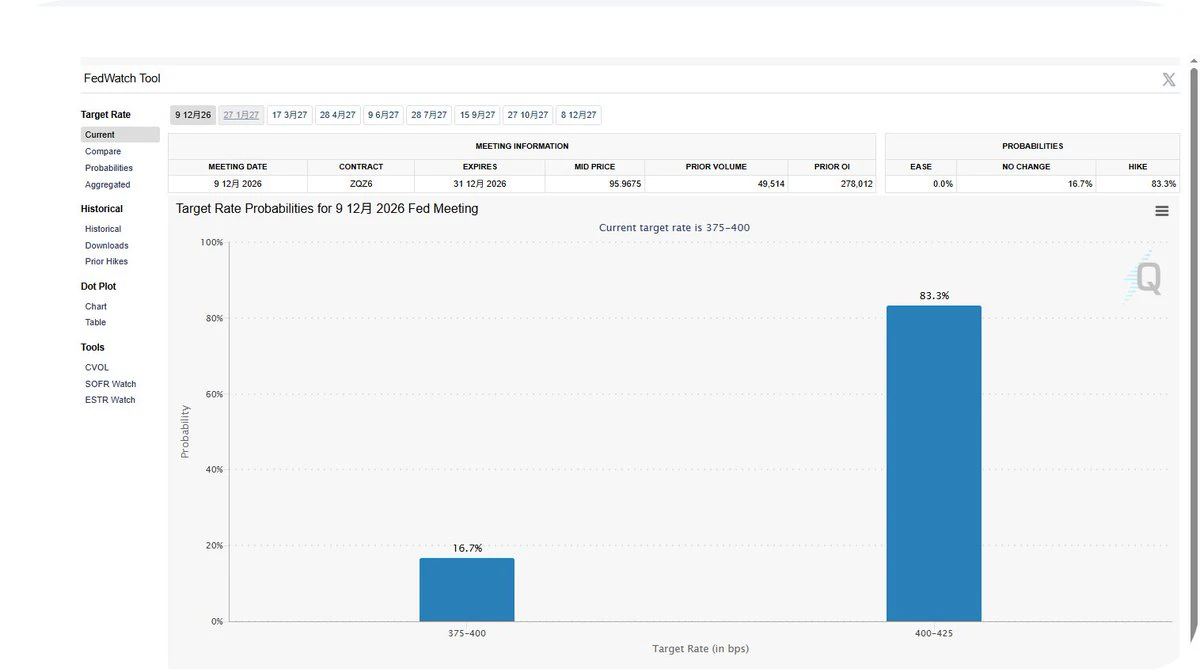
Task: Click the chart title 'Target Rate Probabilities'
Action: (327, 209)
